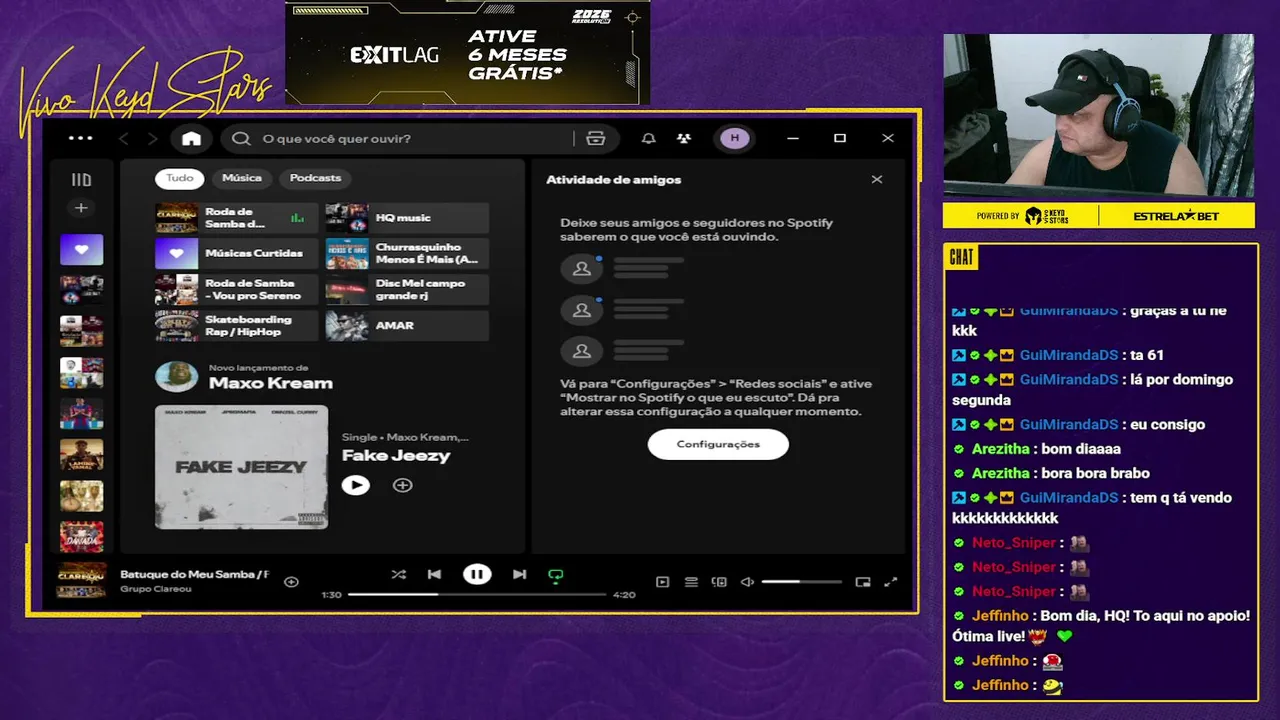
Task: Select the 'Tudo' filter chip
Action: pyautogui.click(x=179, y=178)
